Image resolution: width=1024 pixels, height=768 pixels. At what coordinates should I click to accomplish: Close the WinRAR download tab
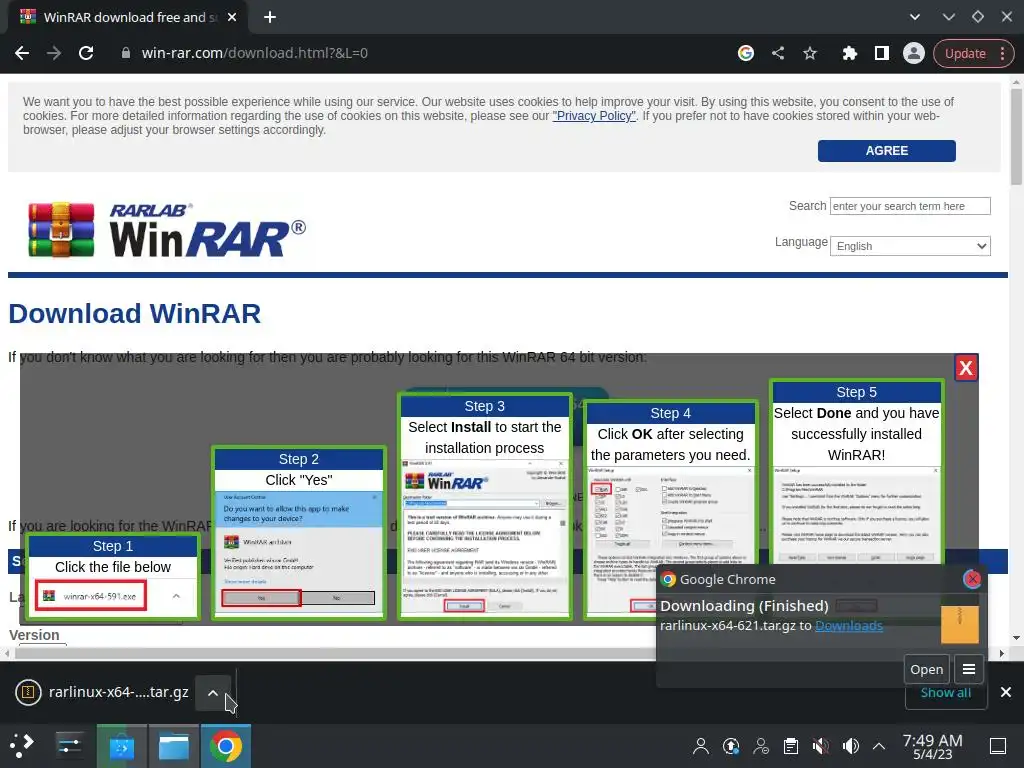(232, 17)
